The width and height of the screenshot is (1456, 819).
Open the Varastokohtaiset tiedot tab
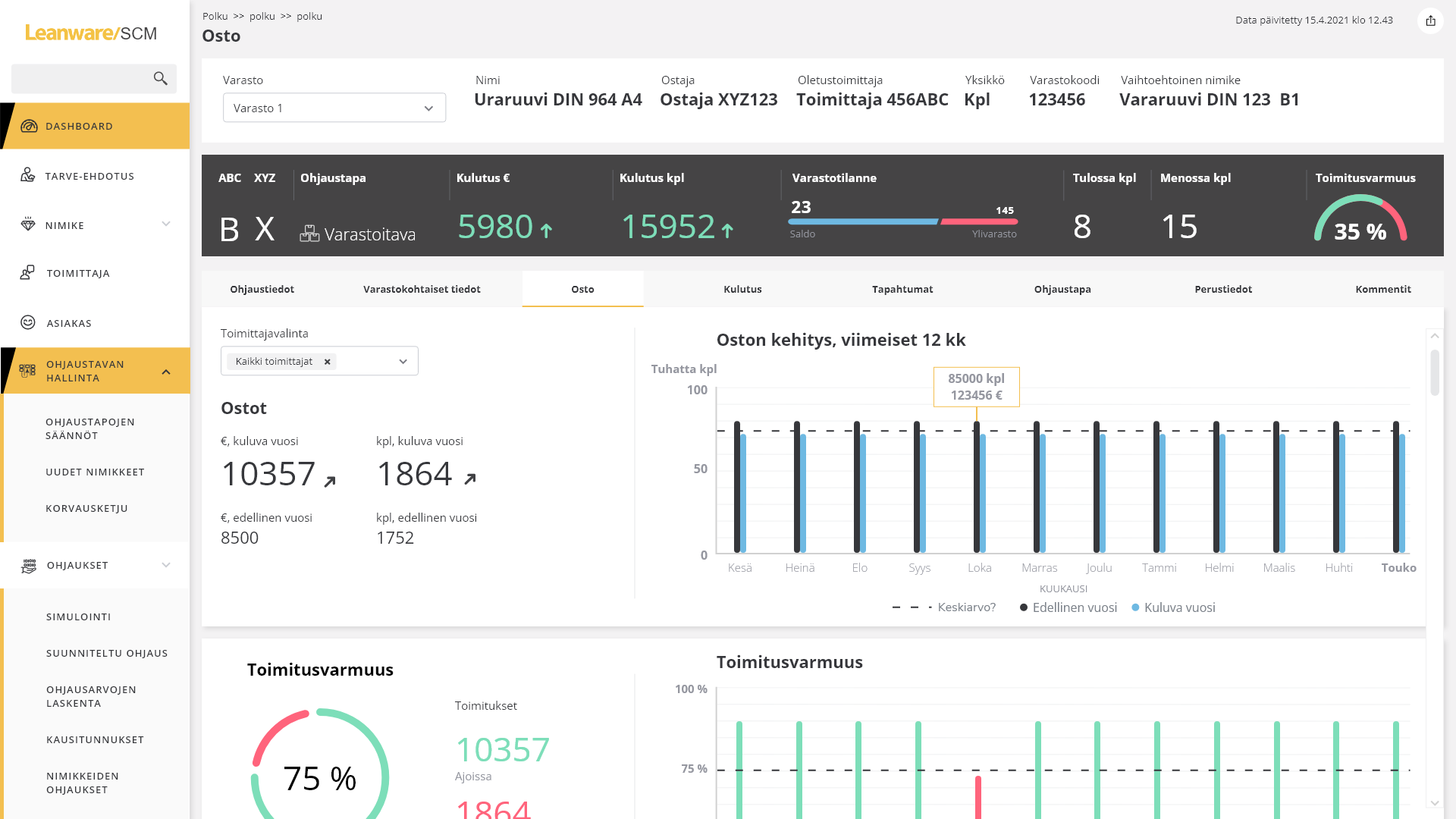422,289
